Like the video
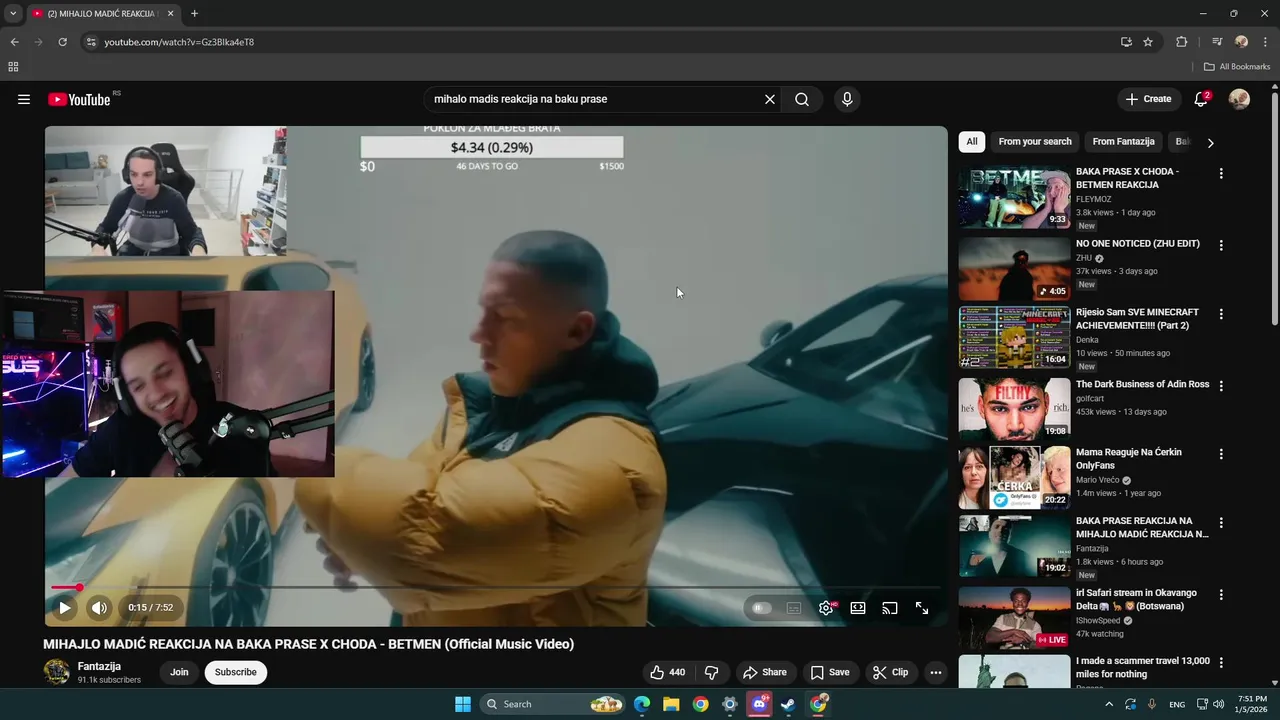Image resolution: width=1280 pixels, height=720 pixels. [x=667, y=672]
